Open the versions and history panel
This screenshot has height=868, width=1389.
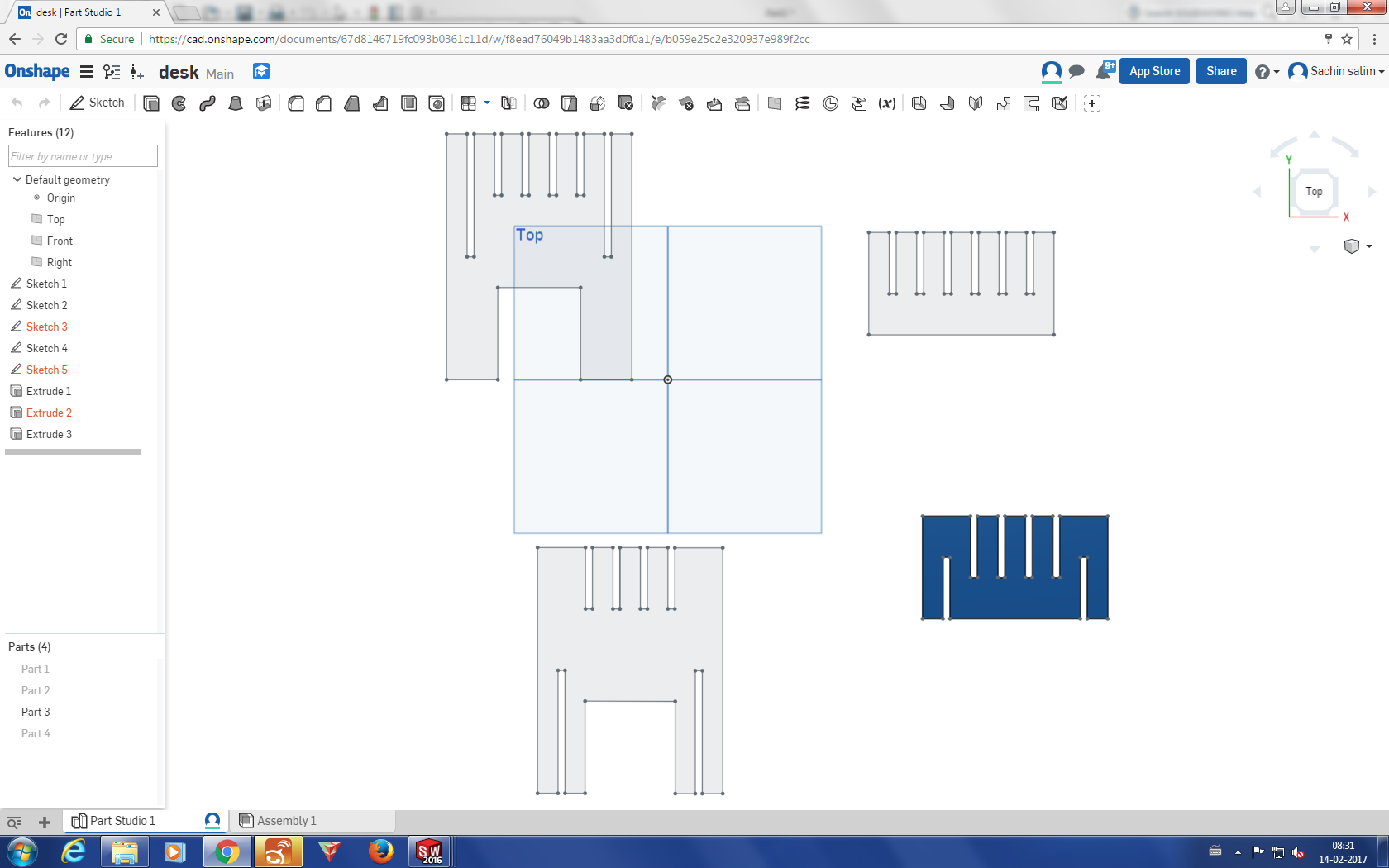point(112,72)
